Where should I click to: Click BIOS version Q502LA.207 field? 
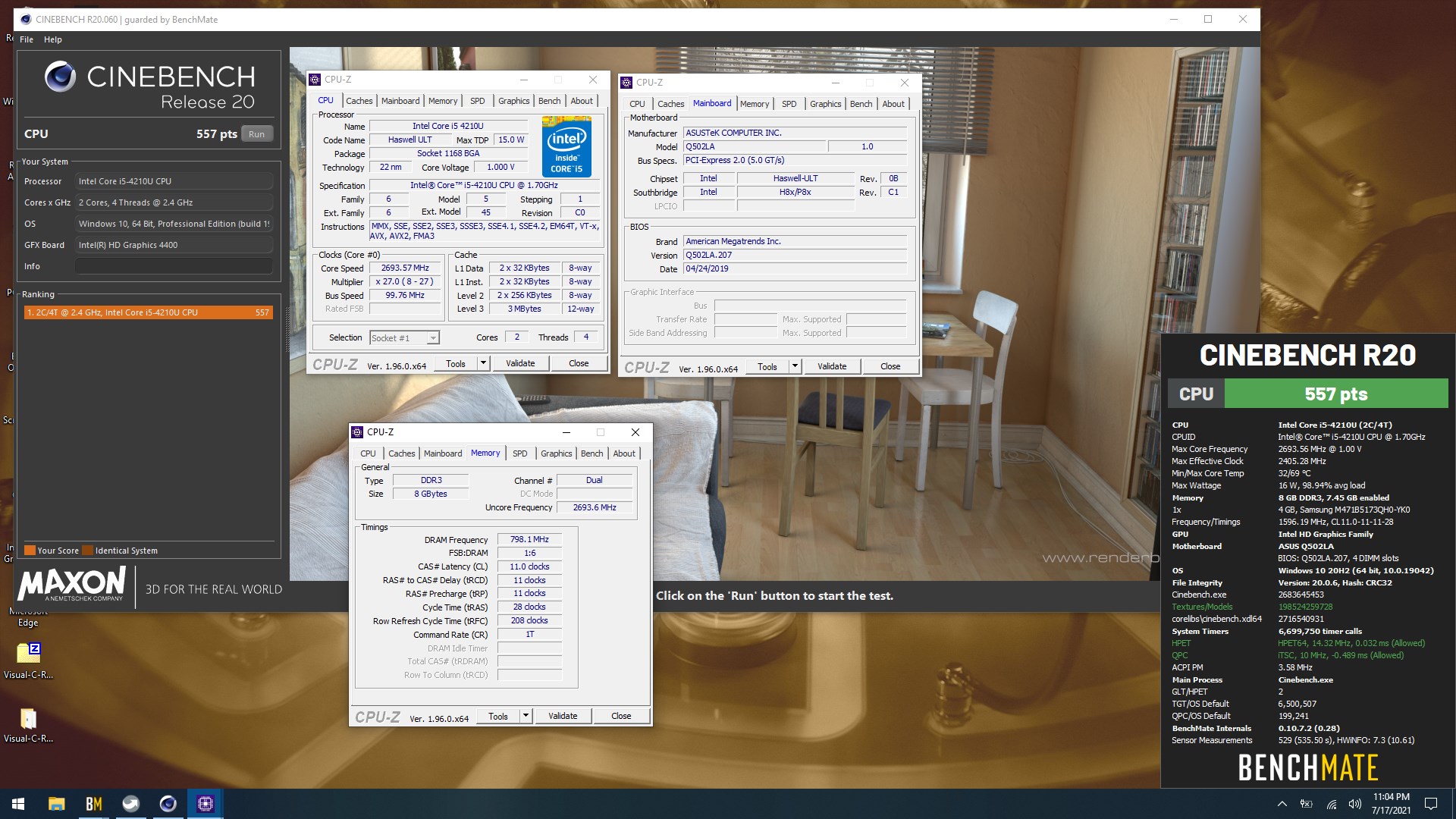795,256
